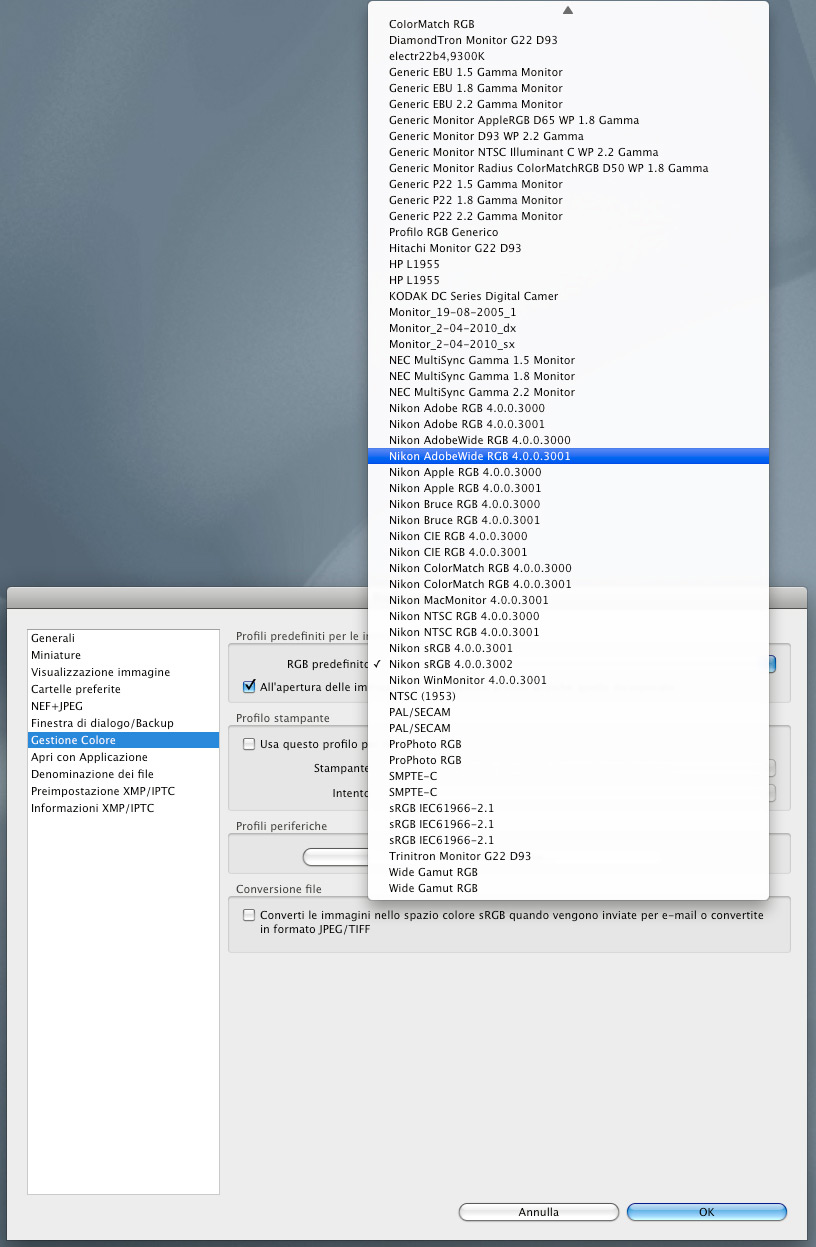
Task: Toggle the 'Usa questo profilo' printer checkbox
Action: pyautogui.click(x=249, y=744)
